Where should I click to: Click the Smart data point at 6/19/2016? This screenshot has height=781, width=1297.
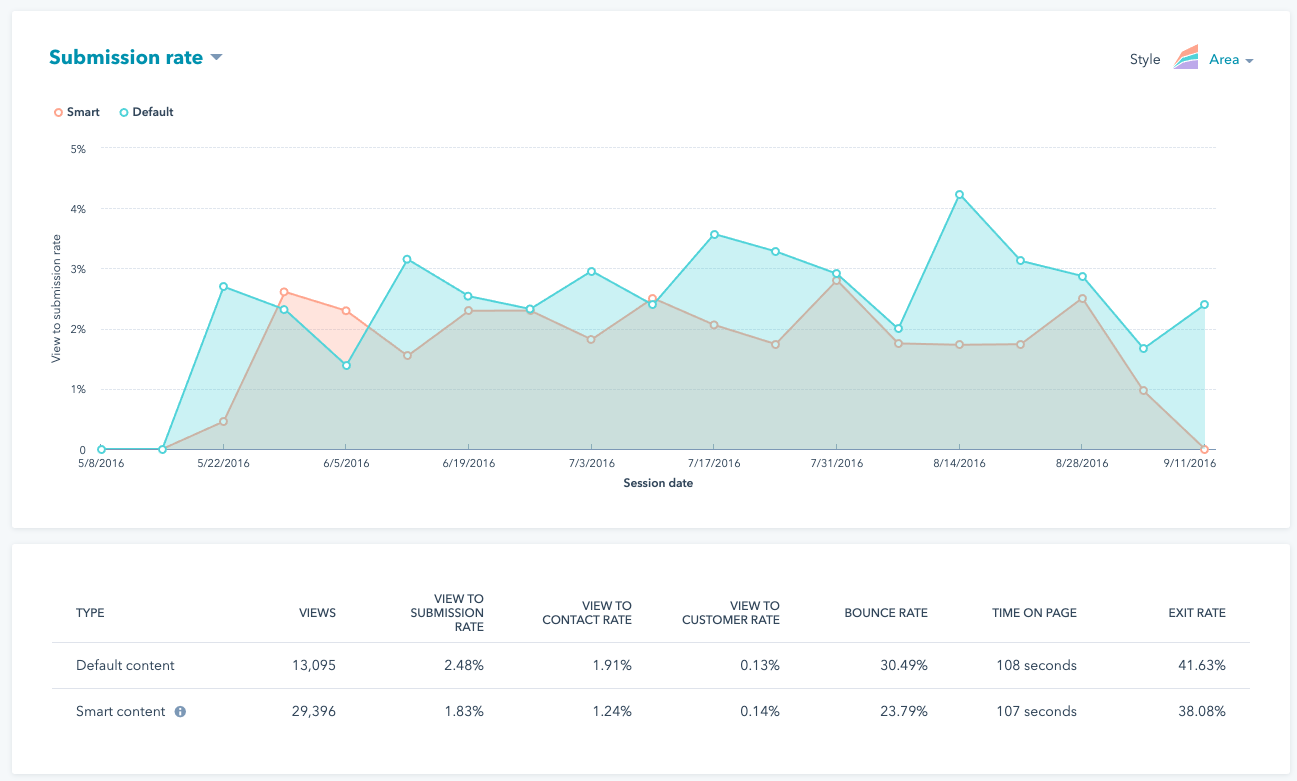click(x=468, y=311)
